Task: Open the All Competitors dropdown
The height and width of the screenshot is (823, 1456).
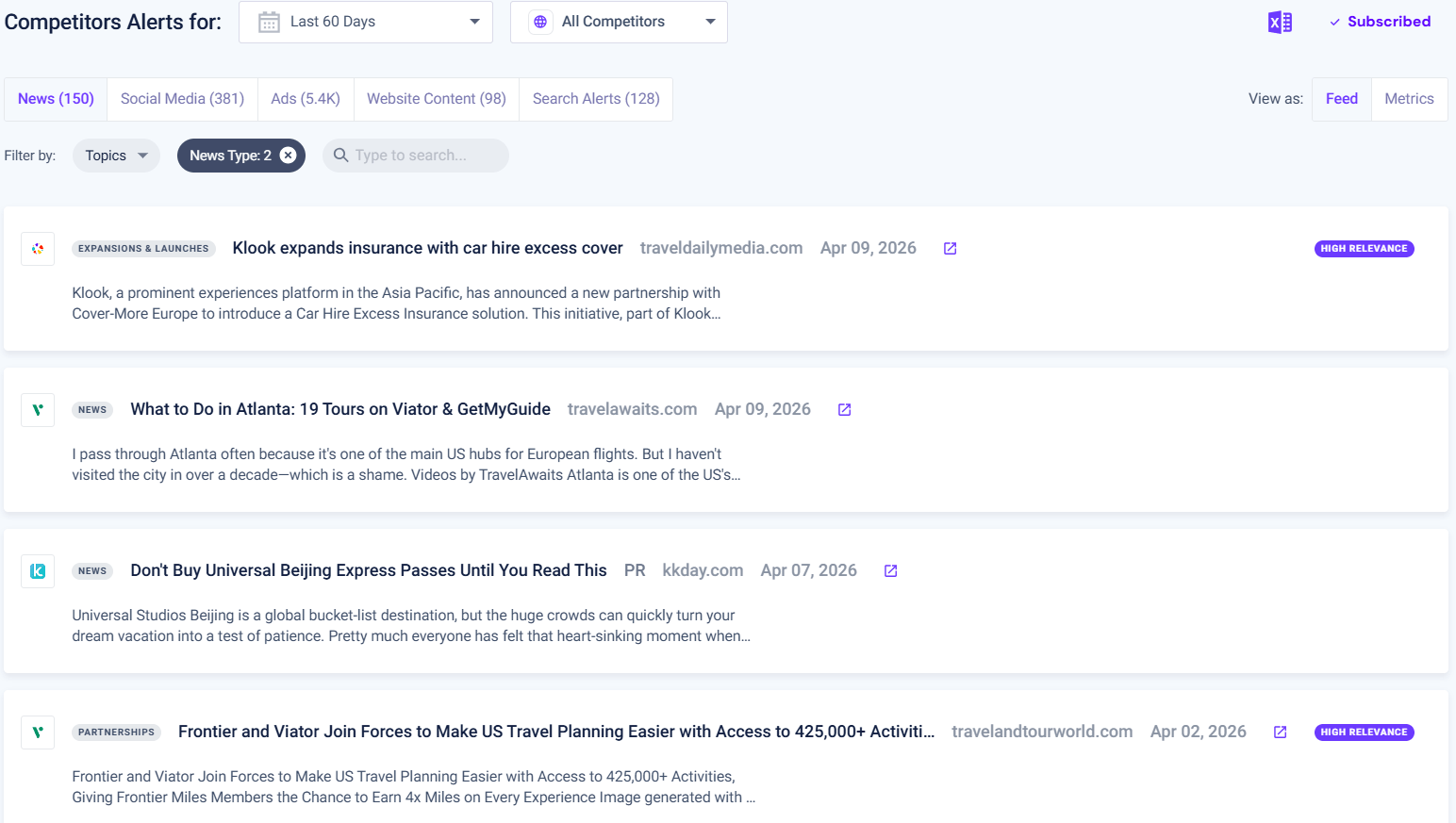Action: 619,22
